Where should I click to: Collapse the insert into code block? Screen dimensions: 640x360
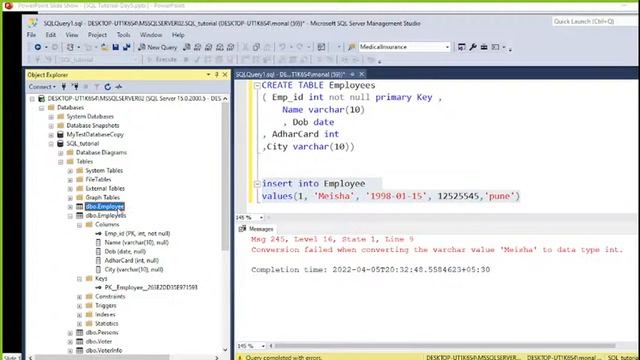click(257, 184)
